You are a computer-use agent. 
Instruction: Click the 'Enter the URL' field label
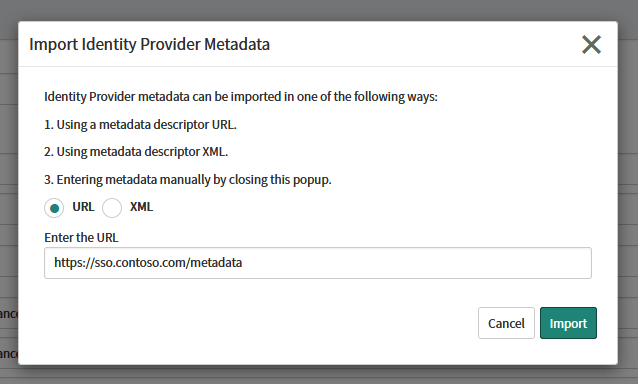[81, 238]
